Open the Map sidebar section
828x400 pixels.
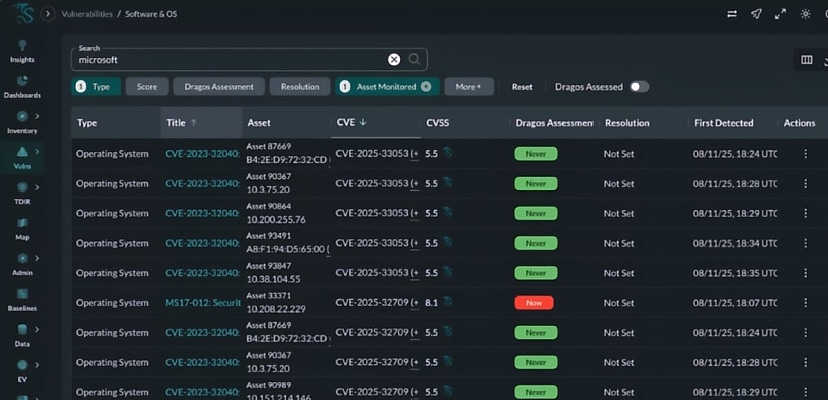tap(22, 229)
